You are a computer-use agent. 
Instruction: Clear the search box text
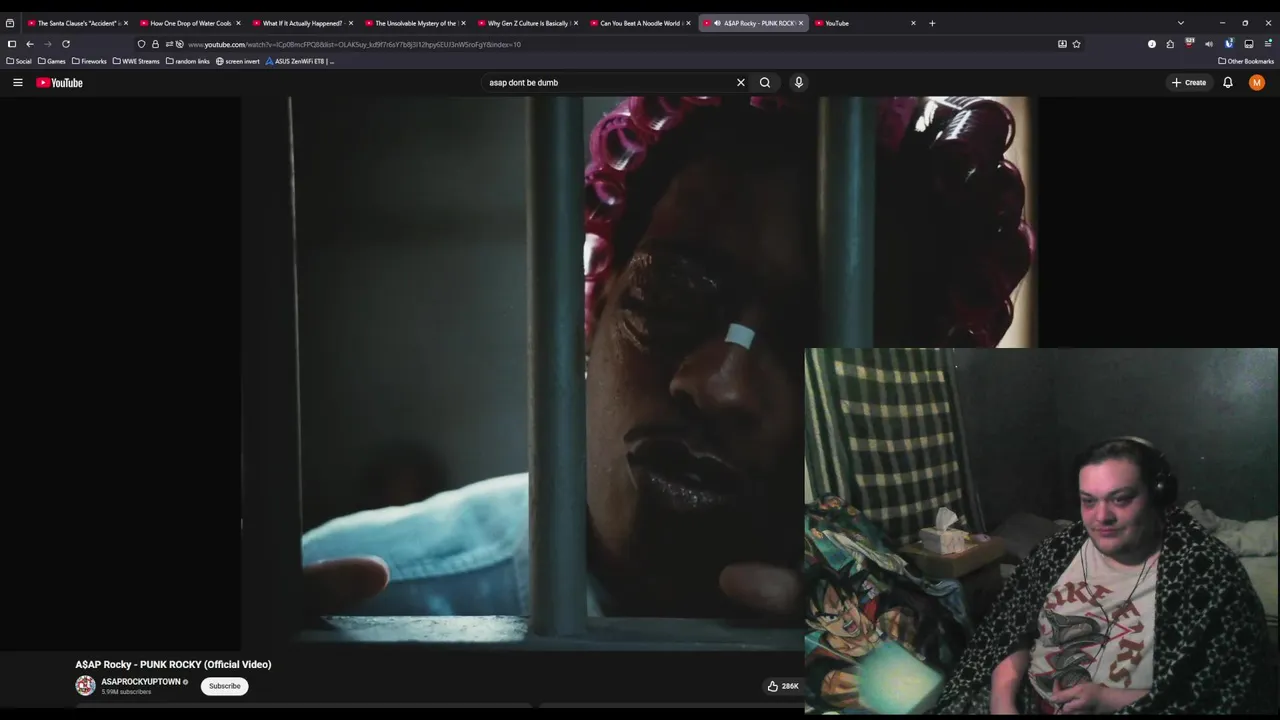tap(741, 83)
